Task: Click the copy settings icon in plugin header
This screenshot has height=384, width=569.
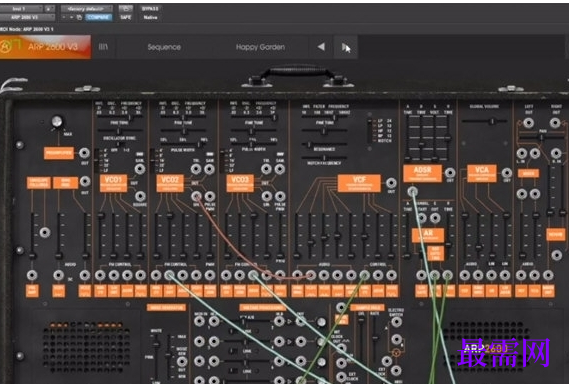Action: click(79, 17)
